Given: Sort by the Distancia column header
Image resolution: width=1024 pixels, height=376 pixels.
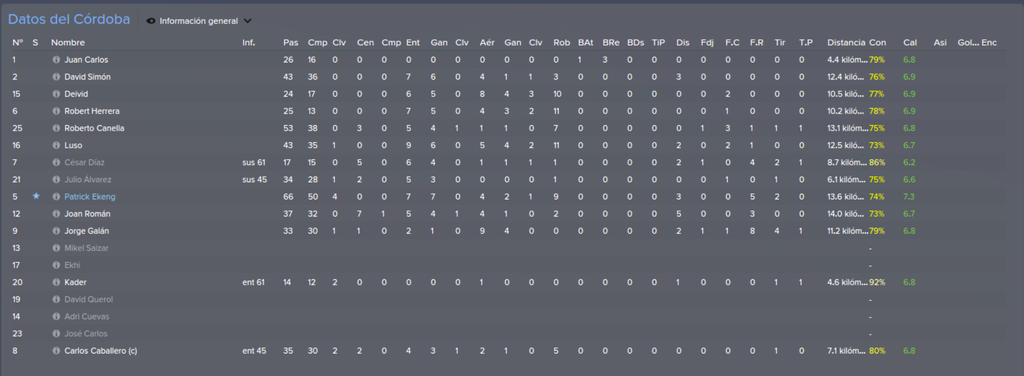Looking at the screenshot, I should coord(846,42).
